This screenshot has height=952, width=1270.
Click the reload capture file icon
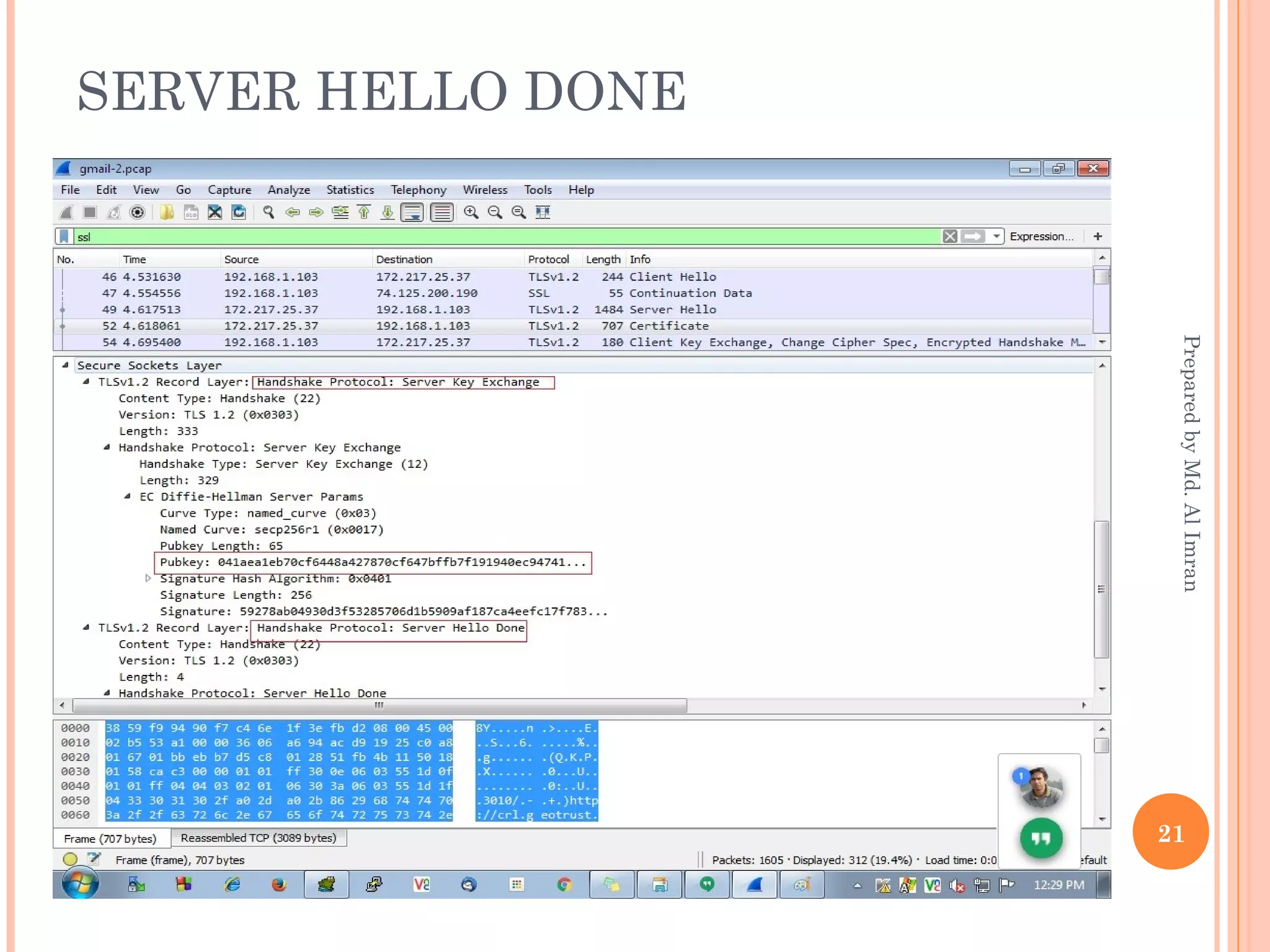click(x=239, y=213)
